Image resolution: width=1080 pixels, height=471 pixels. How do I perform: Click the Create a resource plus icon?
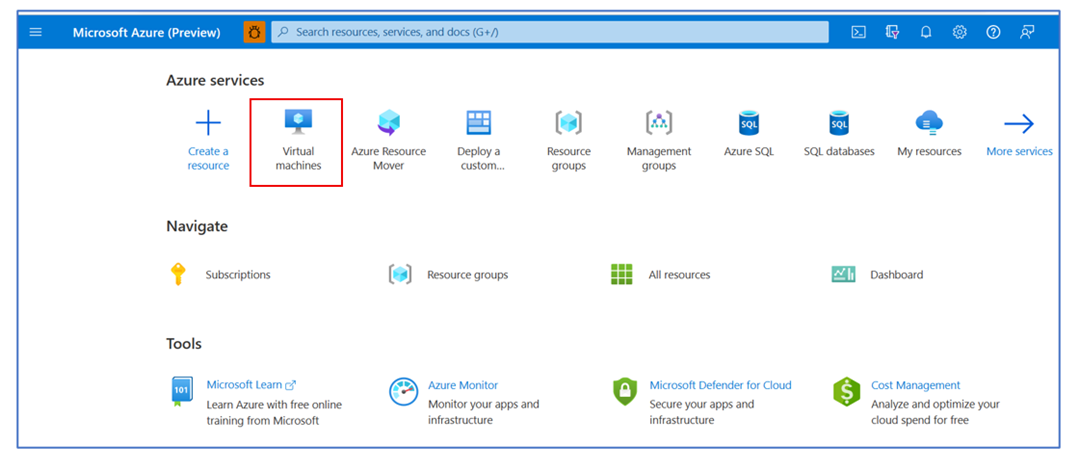click(208, 124)
